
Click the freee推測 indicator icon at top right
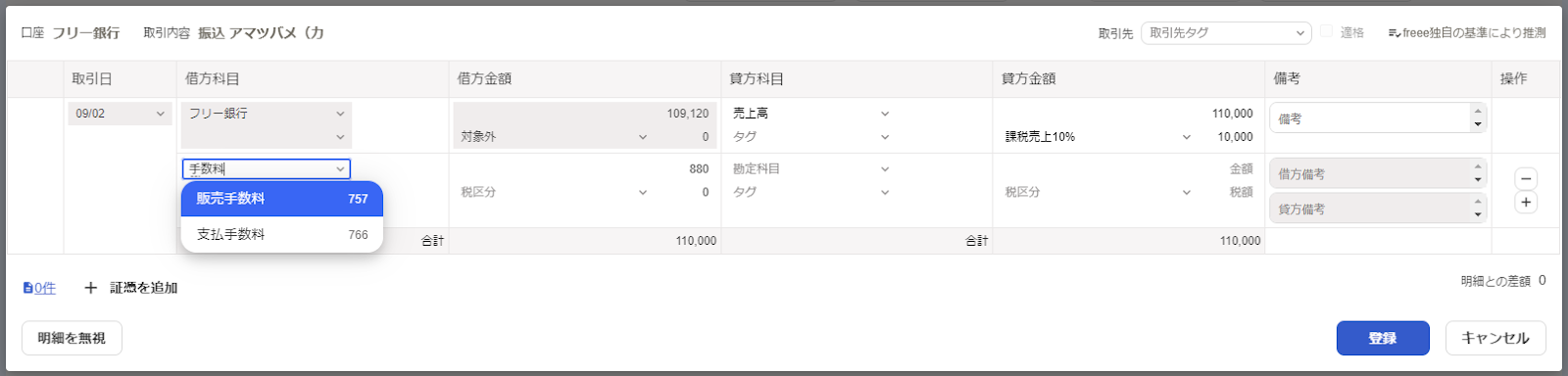pyautogui.click(x=1394, y=33)
